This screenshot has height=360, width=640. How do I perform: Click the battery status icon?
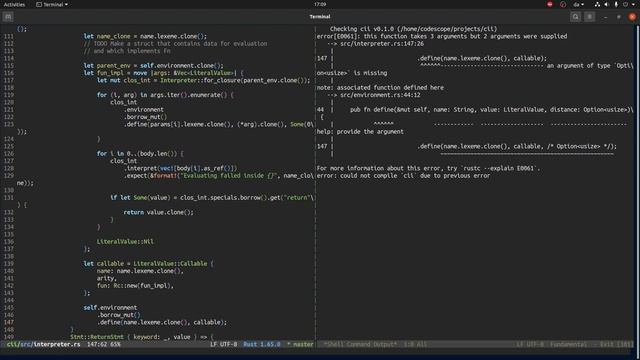click(616, 4)
